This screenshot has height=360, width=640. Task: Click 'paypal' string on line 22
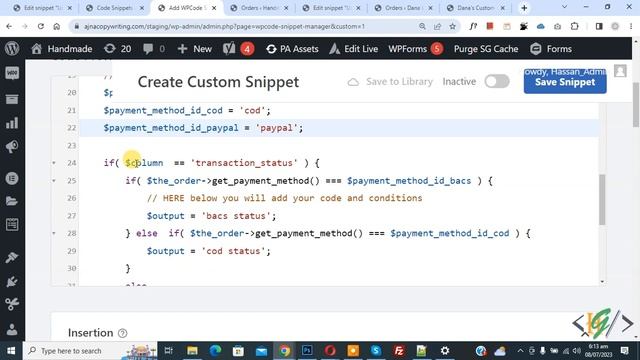click(276, 128)
